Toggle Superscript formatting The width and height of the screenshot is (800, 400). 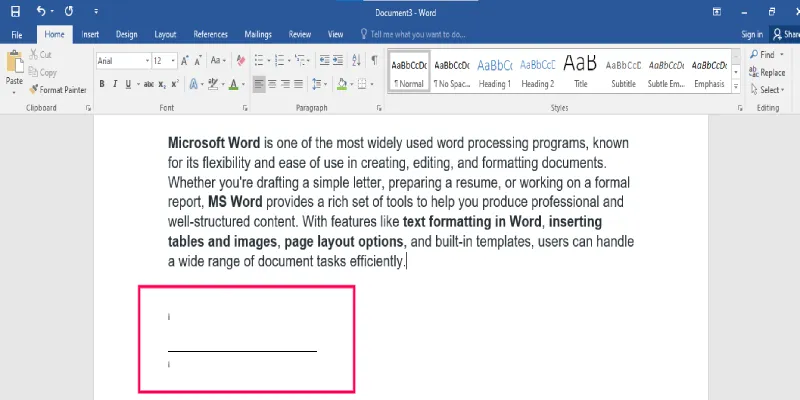pos(175,84)
